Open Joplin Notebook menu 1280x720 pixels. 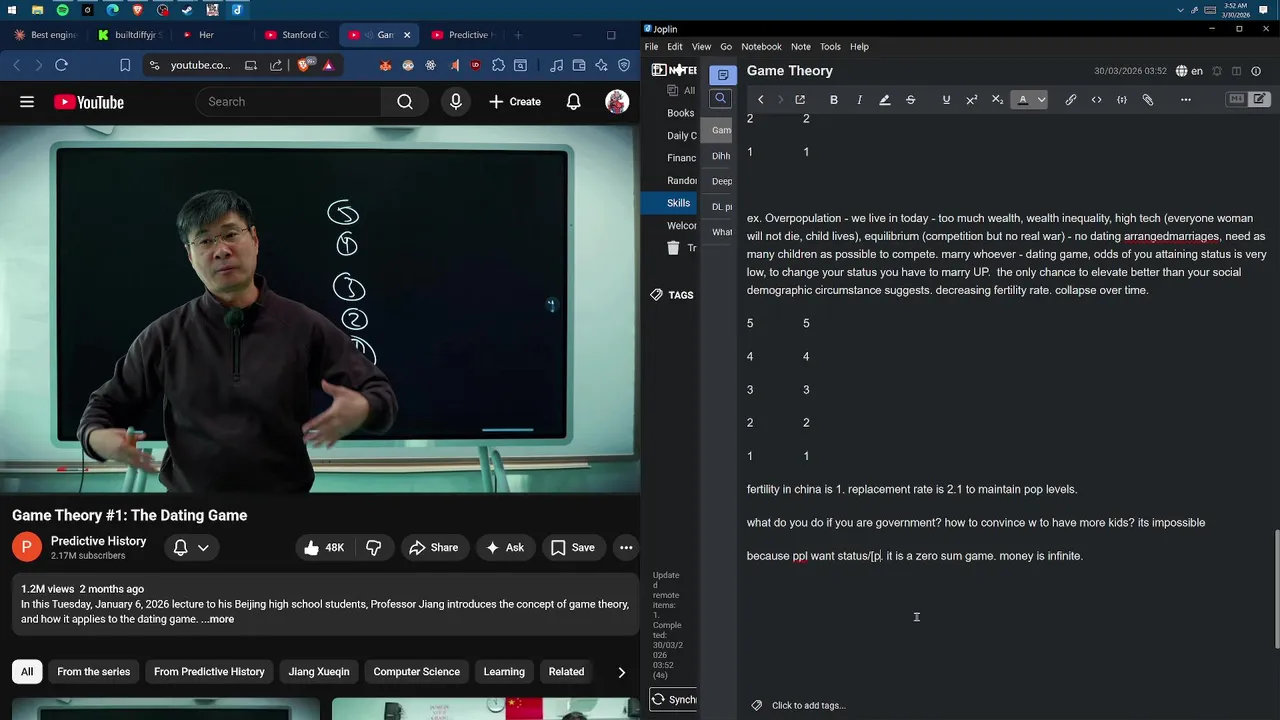[x=761, y=47]
